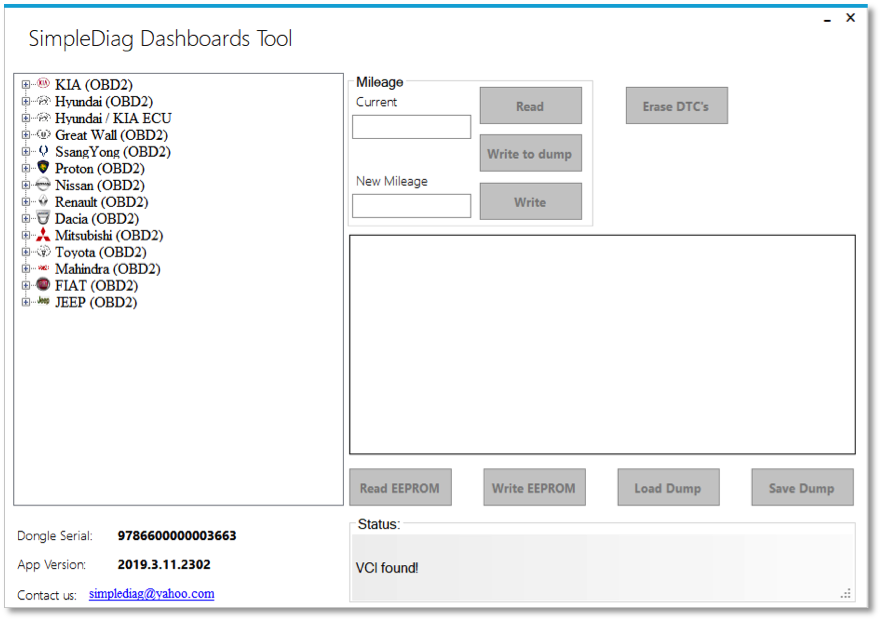Open the simplediag@yahoo.com contact link
This screenshot has height=621, width=882.
(x=151, y=593)
